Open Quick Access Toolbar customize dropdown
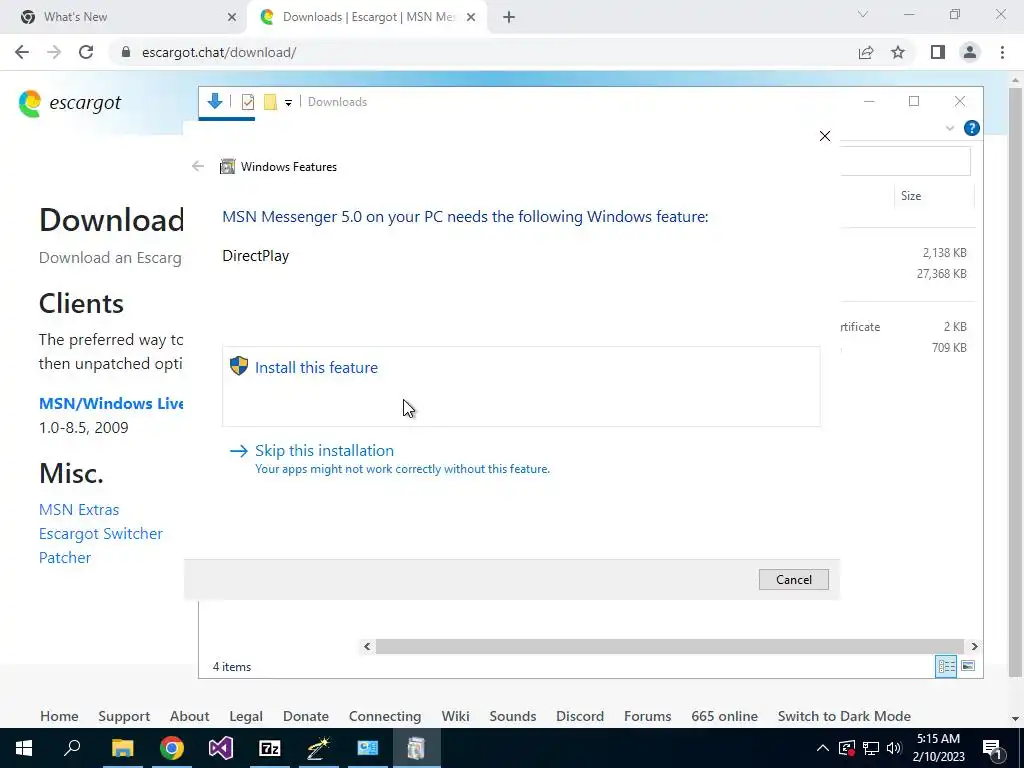 (288, 103)
